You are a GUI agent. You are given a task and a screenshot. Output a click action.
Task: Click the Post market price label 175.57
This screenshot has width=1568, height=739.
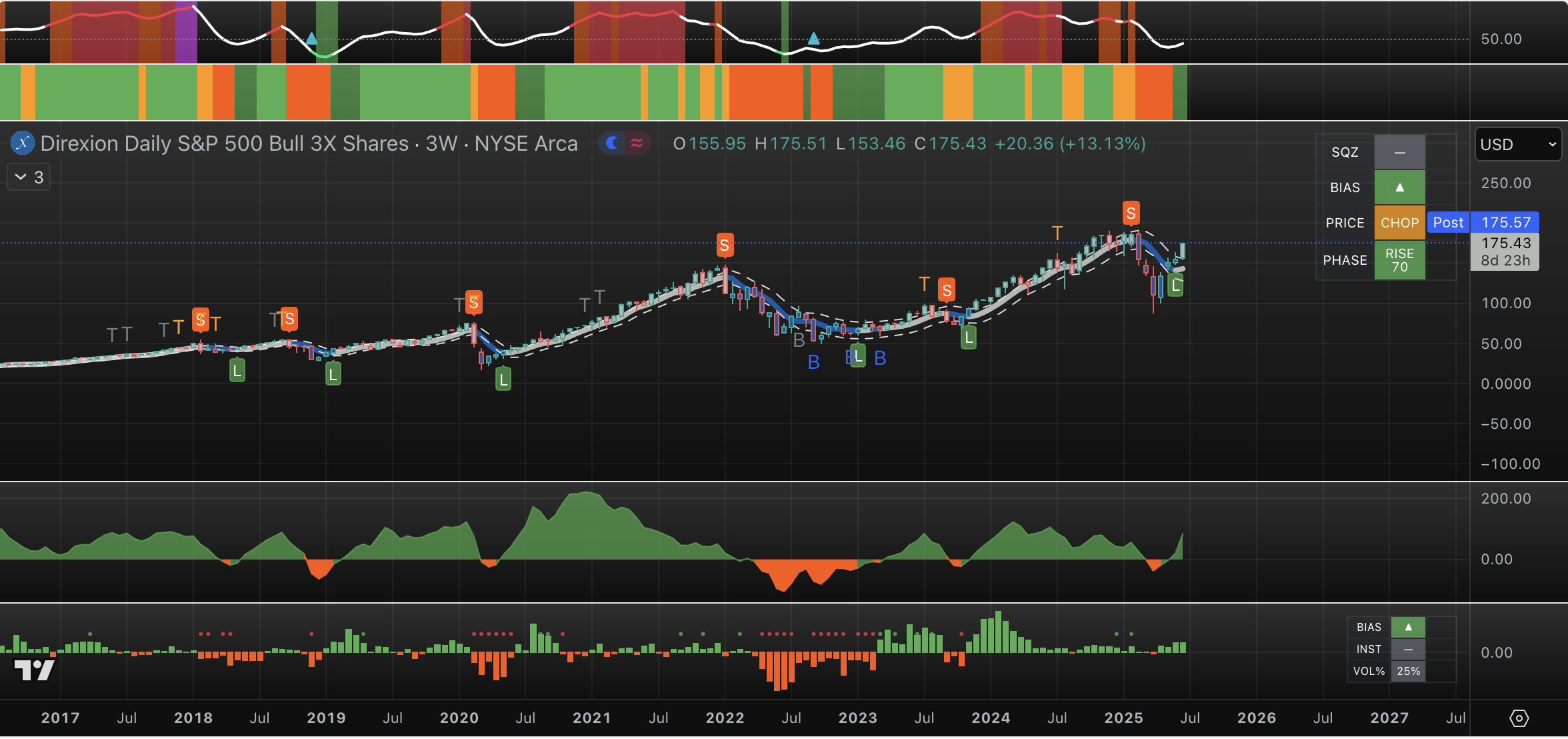pos(1505,222)
